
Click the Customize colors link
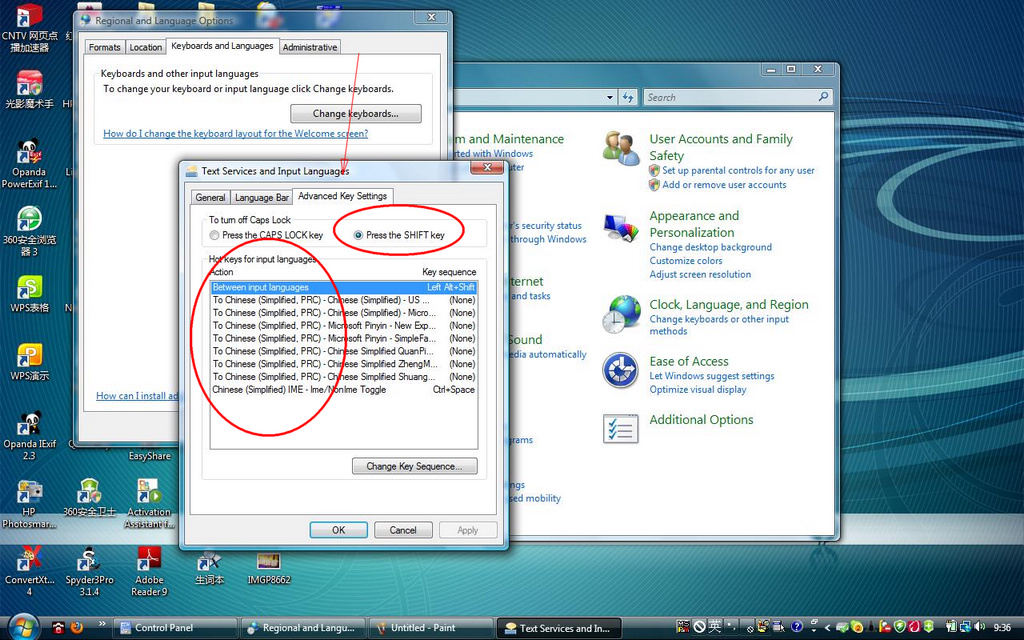[x=686, y=261]
